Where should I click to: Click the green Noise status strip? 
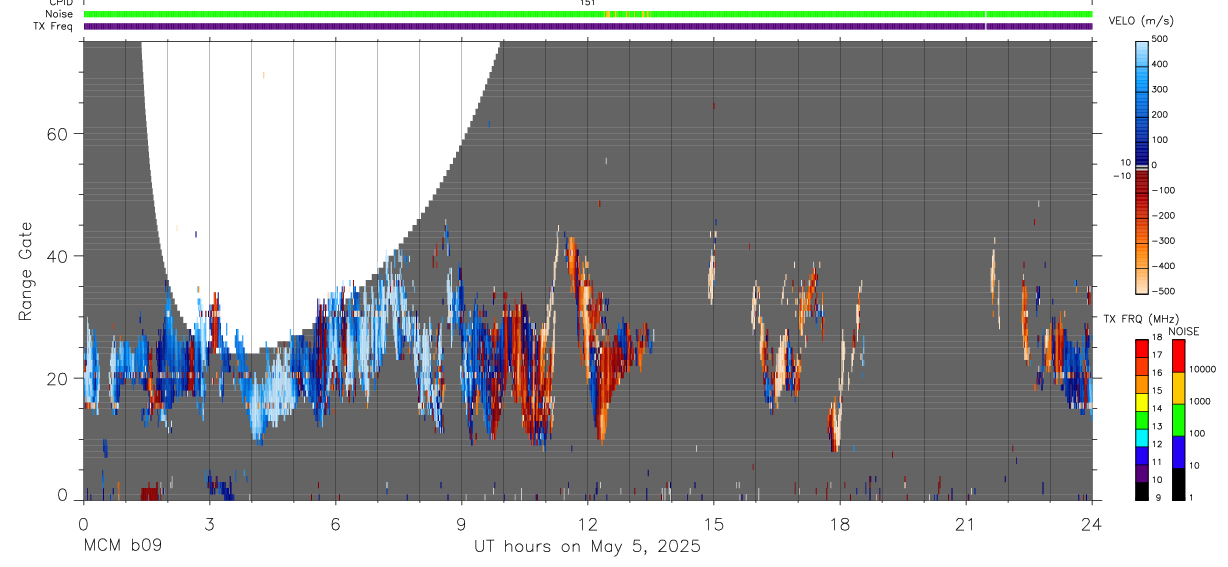[588, 14]
